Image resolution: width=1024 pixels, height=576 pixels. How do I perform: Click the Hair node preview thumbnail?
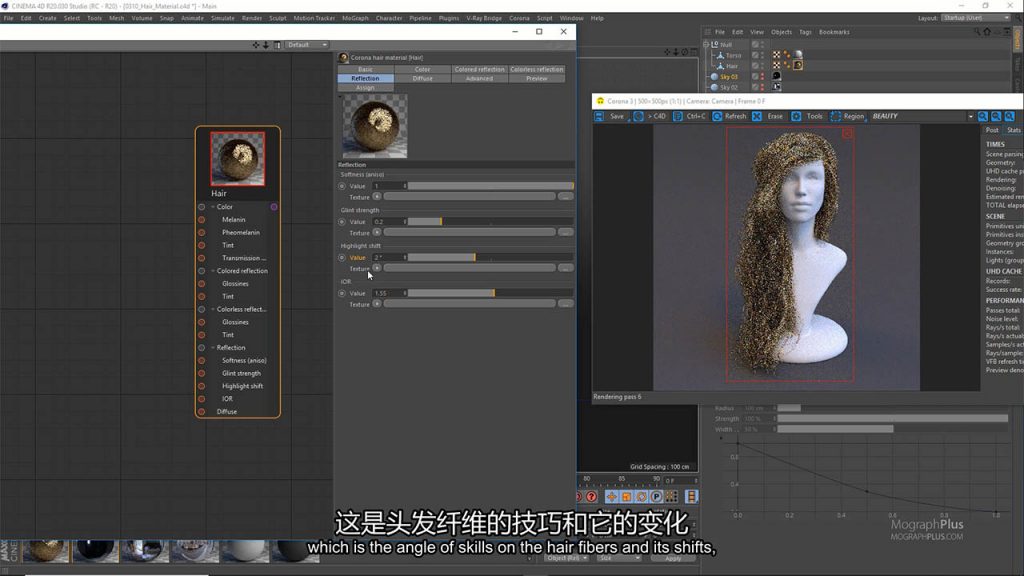238,159
